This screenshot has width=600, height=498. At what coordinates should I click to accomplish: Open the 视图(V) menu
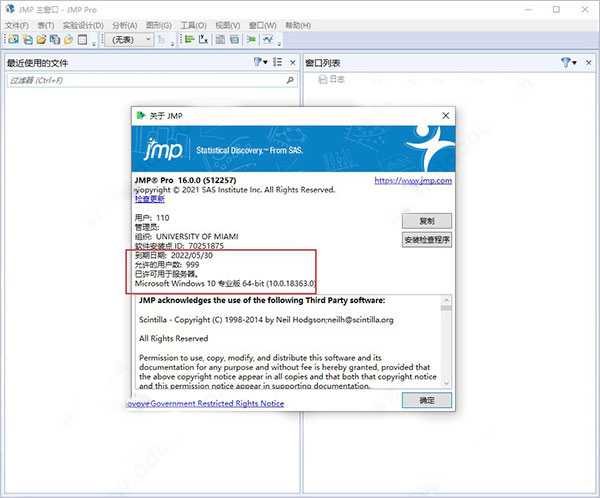coord(228,25)
